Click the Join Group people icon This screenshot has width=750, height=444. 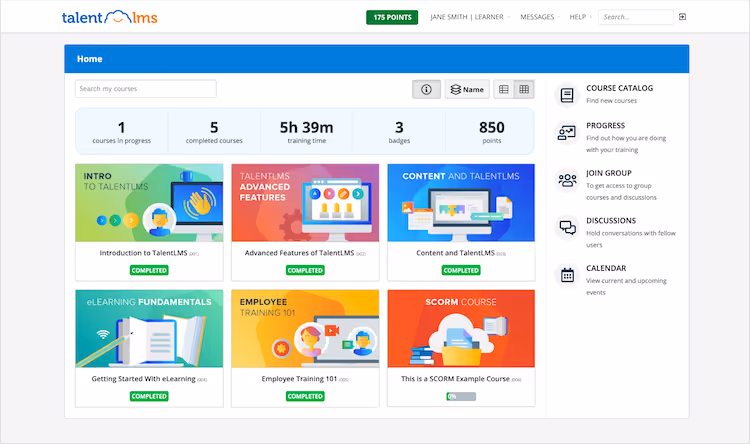[x=567, y=180]
